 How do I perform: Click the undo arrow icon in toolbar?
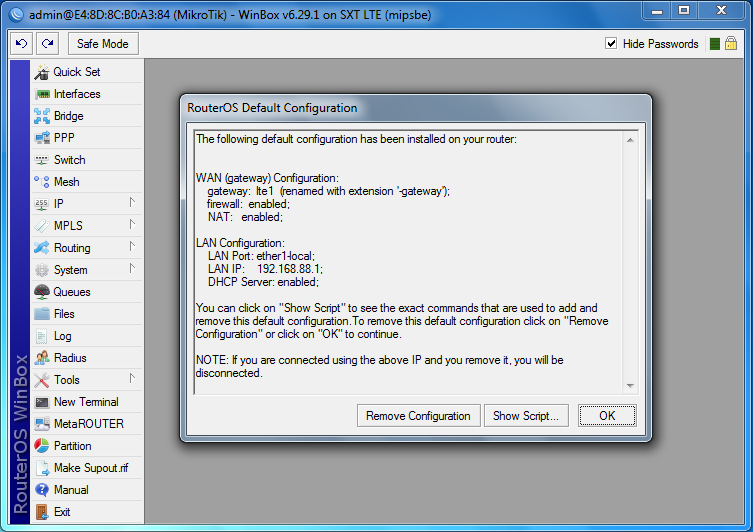tap(22, 44)
